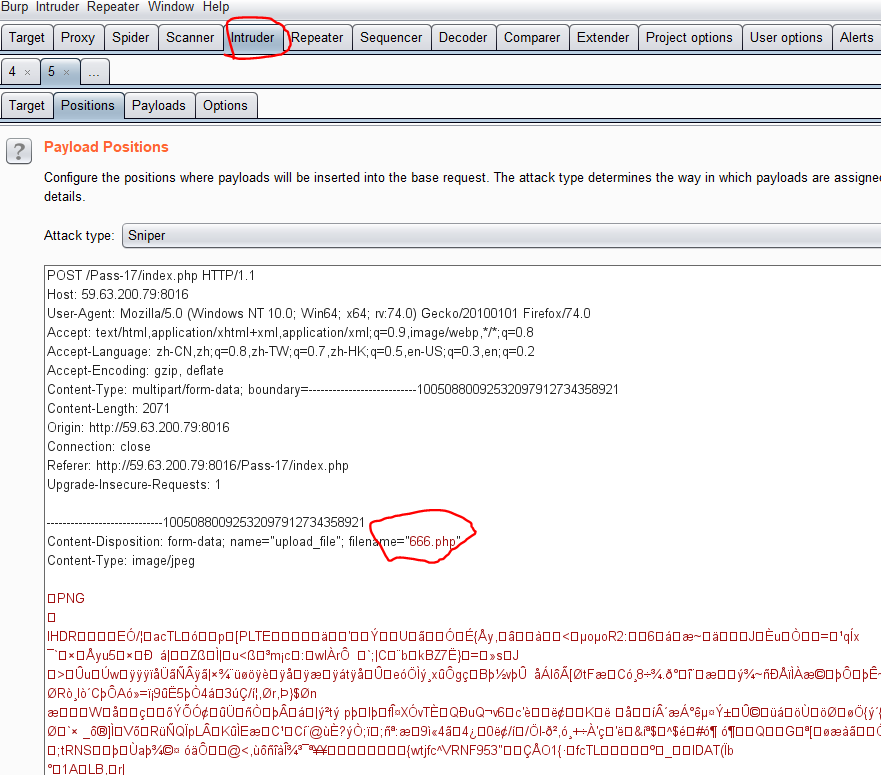The height and width of the screenshot is (775, 881).
Task: Switch to the Proxy tab
Action: point(78,38)
